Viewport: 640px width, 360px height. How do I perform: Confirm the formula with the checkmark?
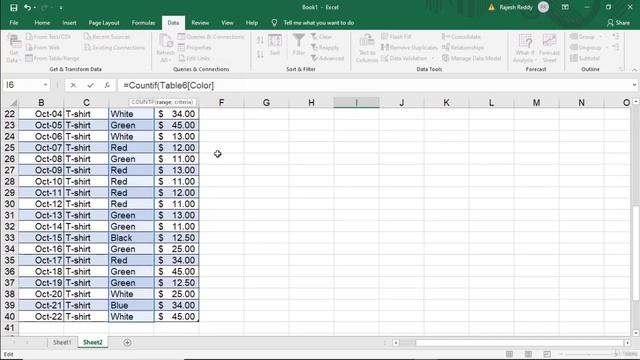(90, 85)
